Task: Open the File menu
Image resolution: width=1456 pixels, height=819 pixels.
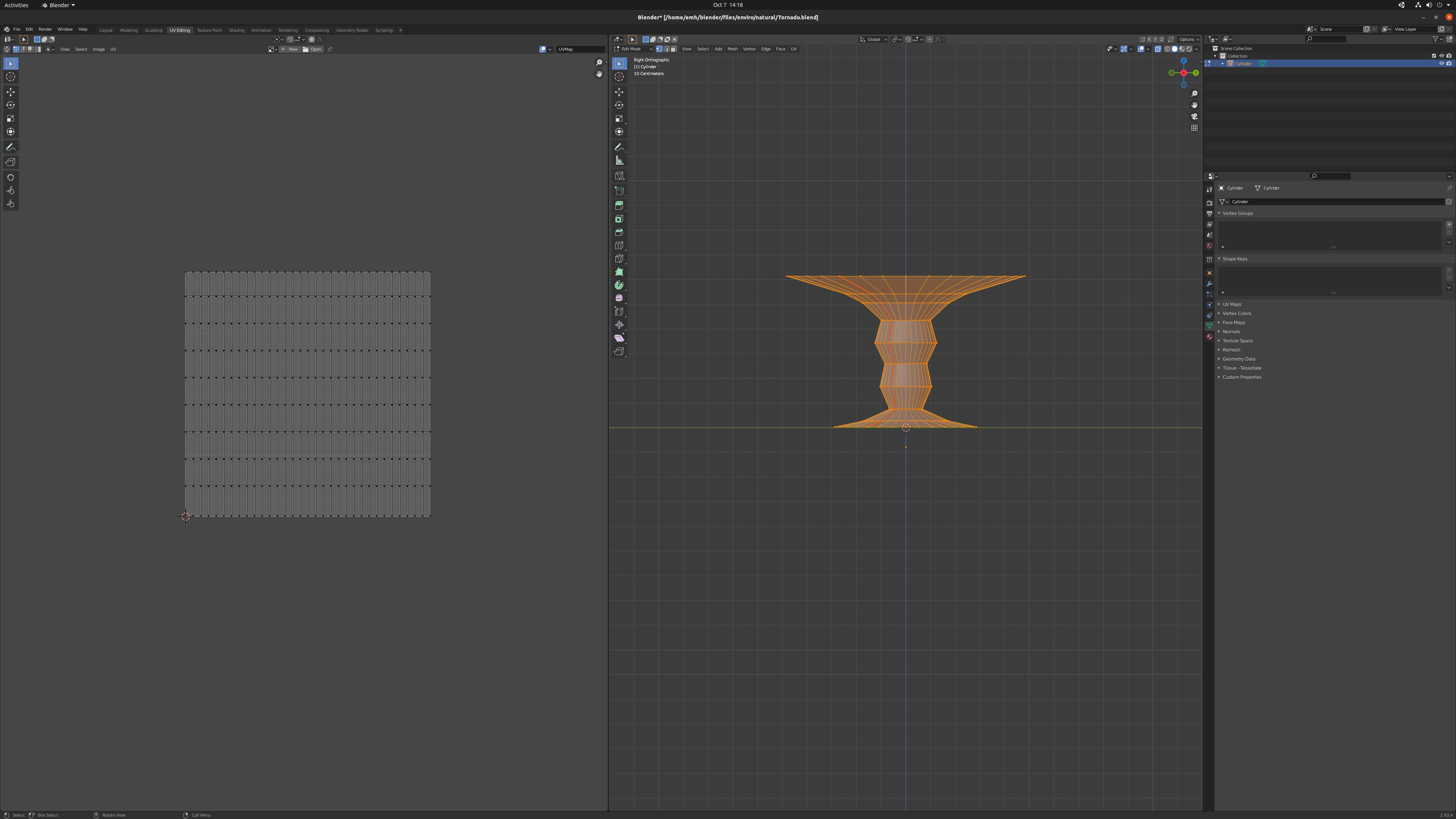Action: tap(16, 30)
